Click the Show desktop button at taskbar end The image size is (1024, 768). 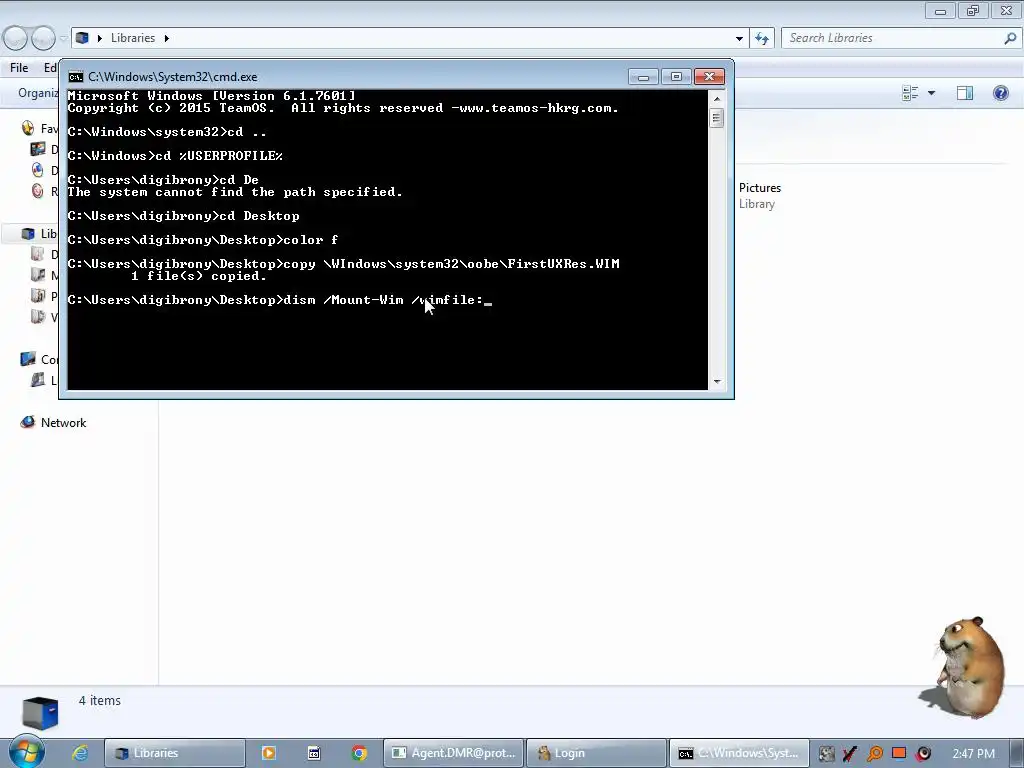[x=1017, y=753]
